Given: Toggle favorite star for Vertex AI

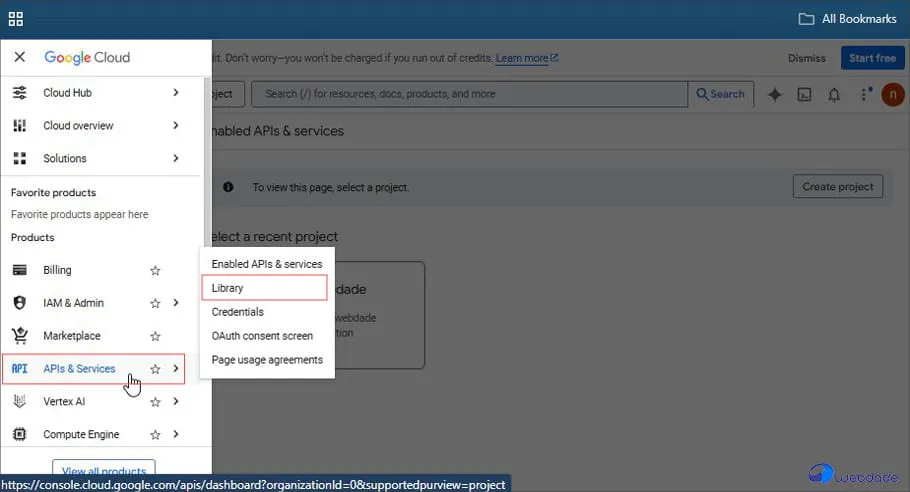Looking at the screenshot, I should 155,402.
